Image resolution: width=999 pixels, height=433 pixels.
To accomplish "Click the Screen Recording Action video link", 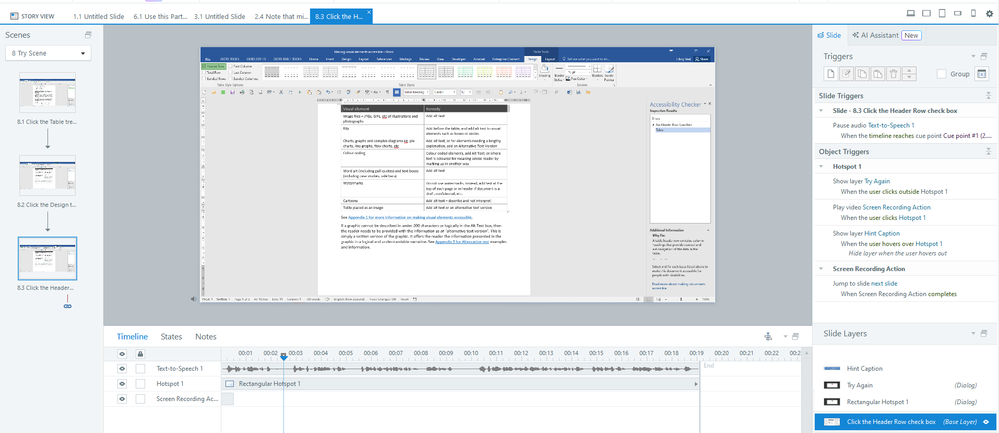I will click(894, 208).
